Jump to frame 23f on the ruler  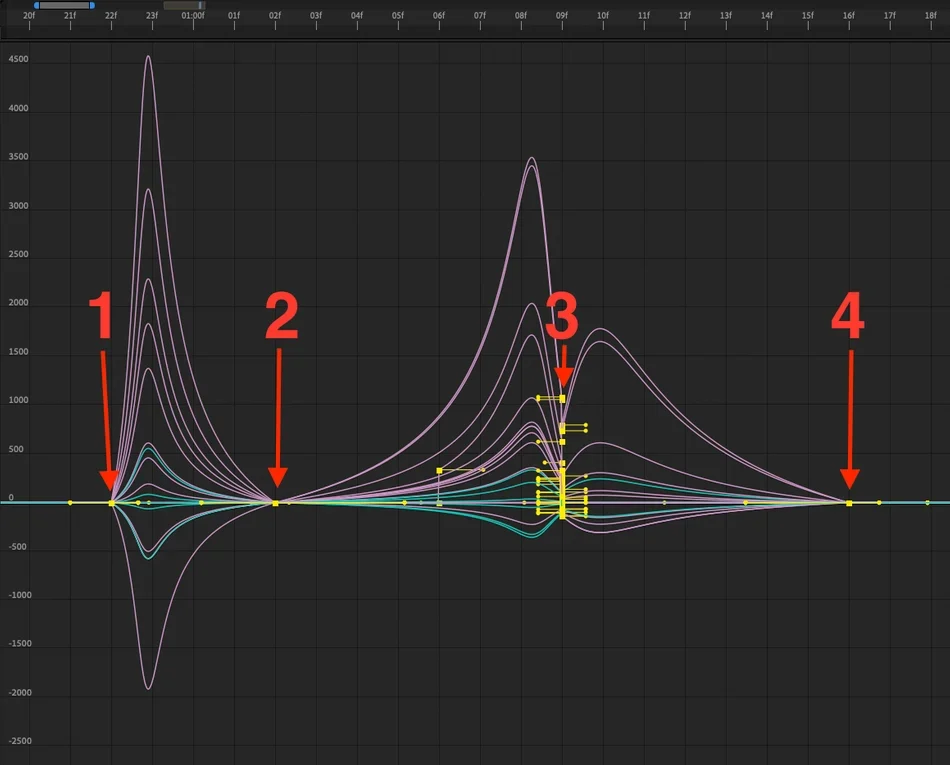pyautogui.click(x=152, y=16)
